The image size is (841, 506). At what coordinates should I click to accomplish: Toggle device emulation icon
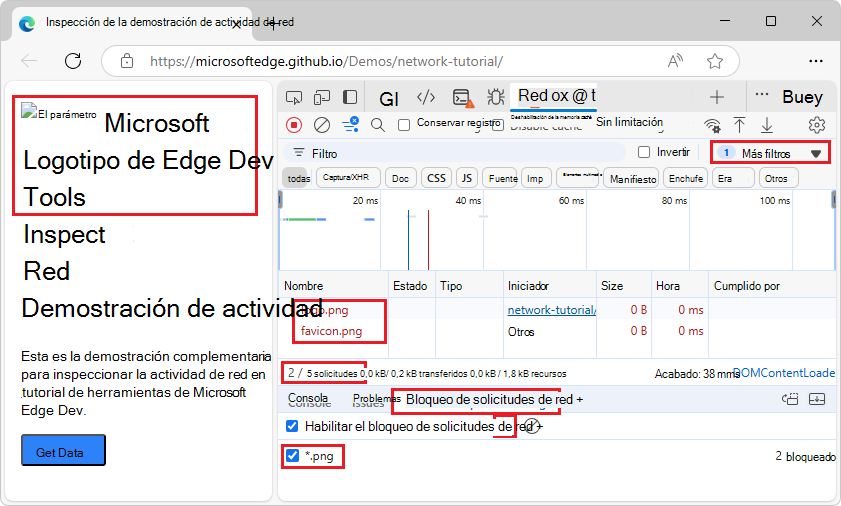coord(322,97)
